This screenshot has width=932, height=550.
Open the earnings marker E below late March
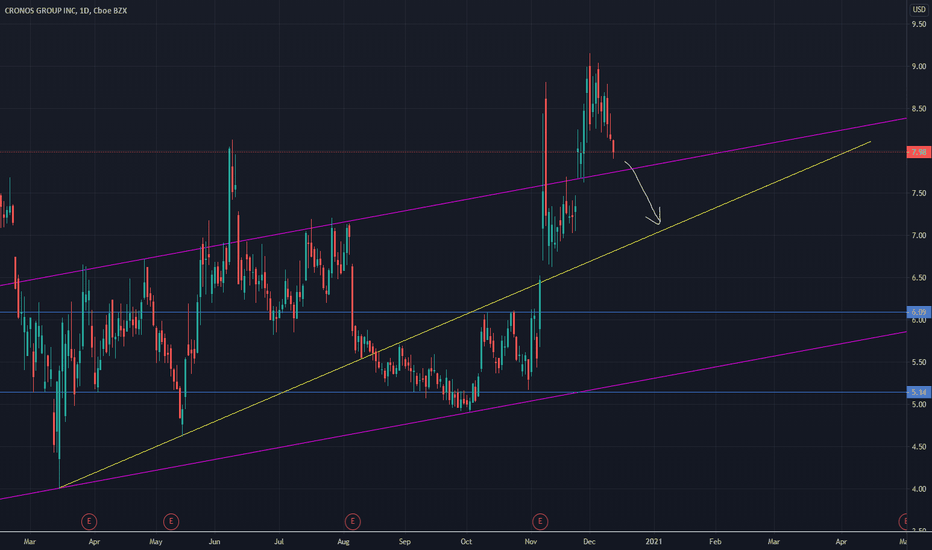click(x=89, y=521)
